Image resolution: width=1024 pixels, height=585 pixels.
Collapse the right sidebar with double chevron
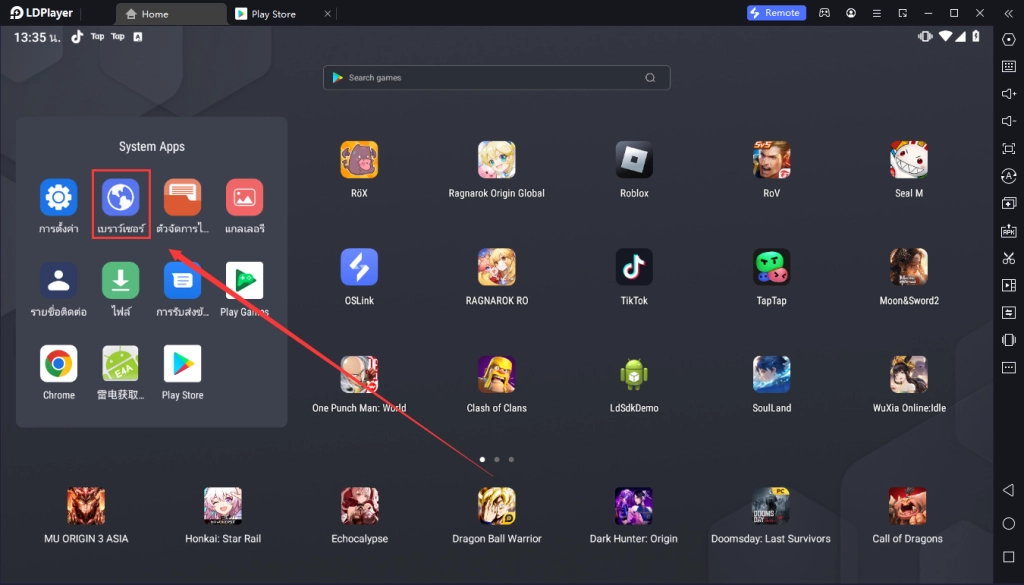point(1008,13)
